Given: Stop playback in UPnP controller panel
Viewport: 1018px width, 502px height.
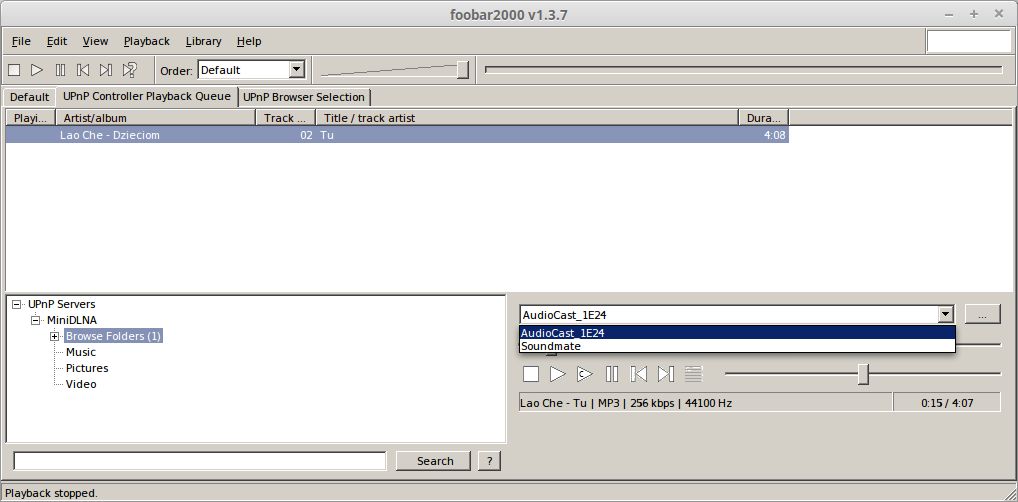Looking at the screenshot, I should [x=531, y=374].
